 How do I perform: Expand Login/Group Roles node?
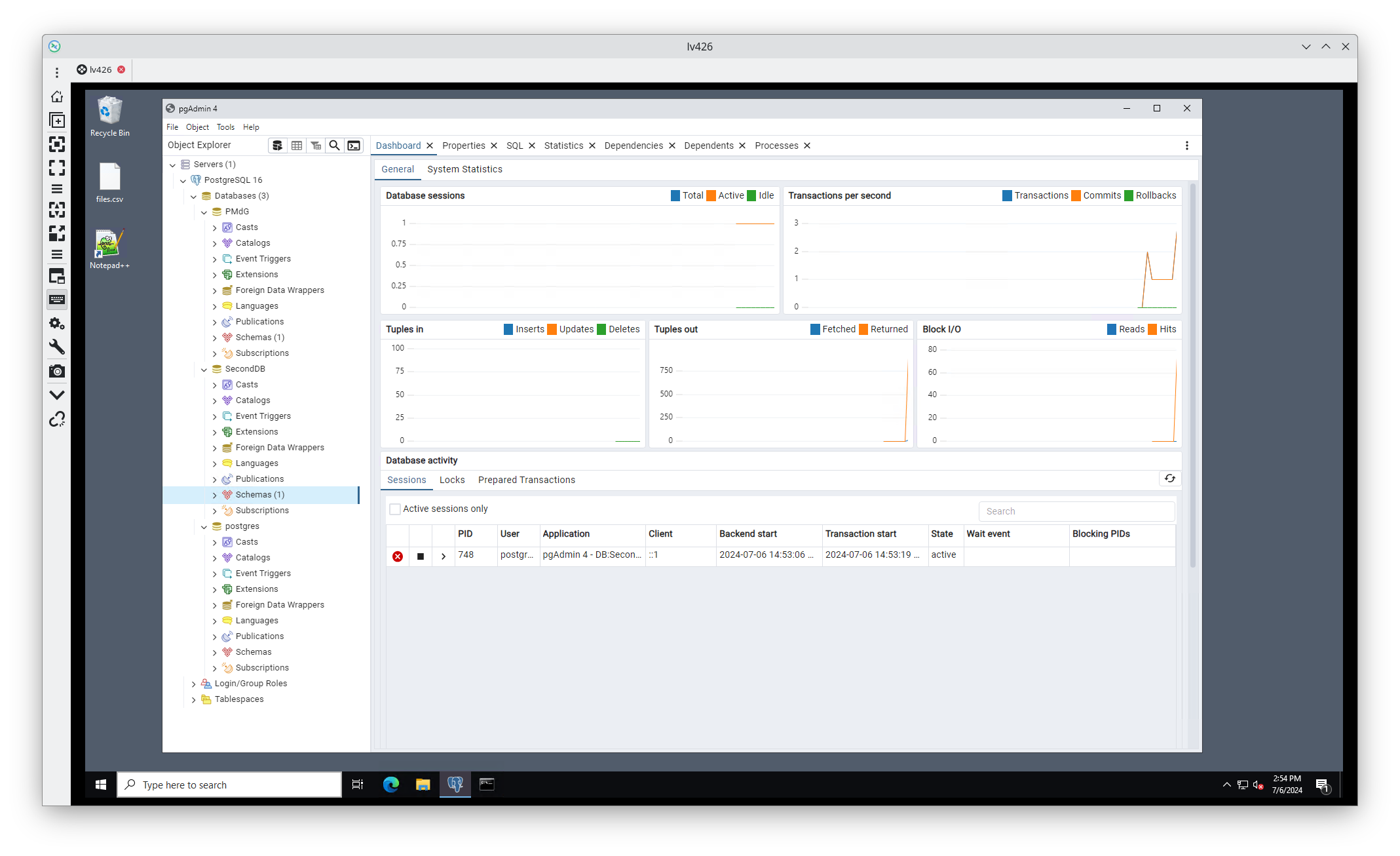coord(193,684)
